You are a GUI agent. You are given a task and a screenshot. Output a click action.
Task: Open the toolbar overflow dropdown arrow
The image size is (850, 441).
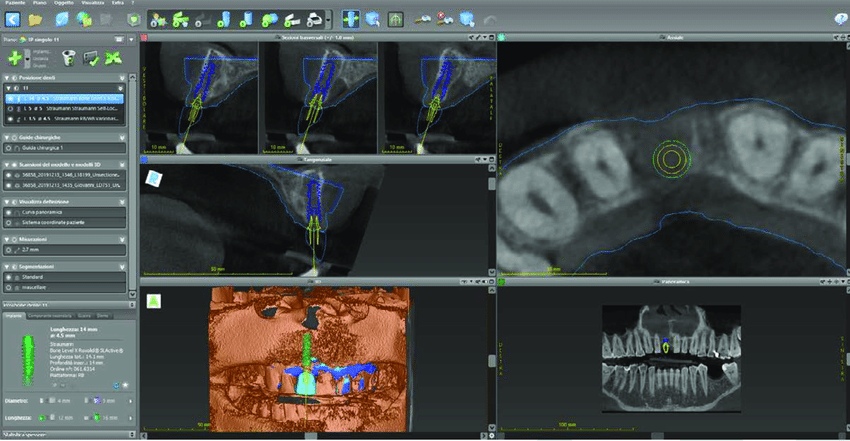[x=329, y=18]
